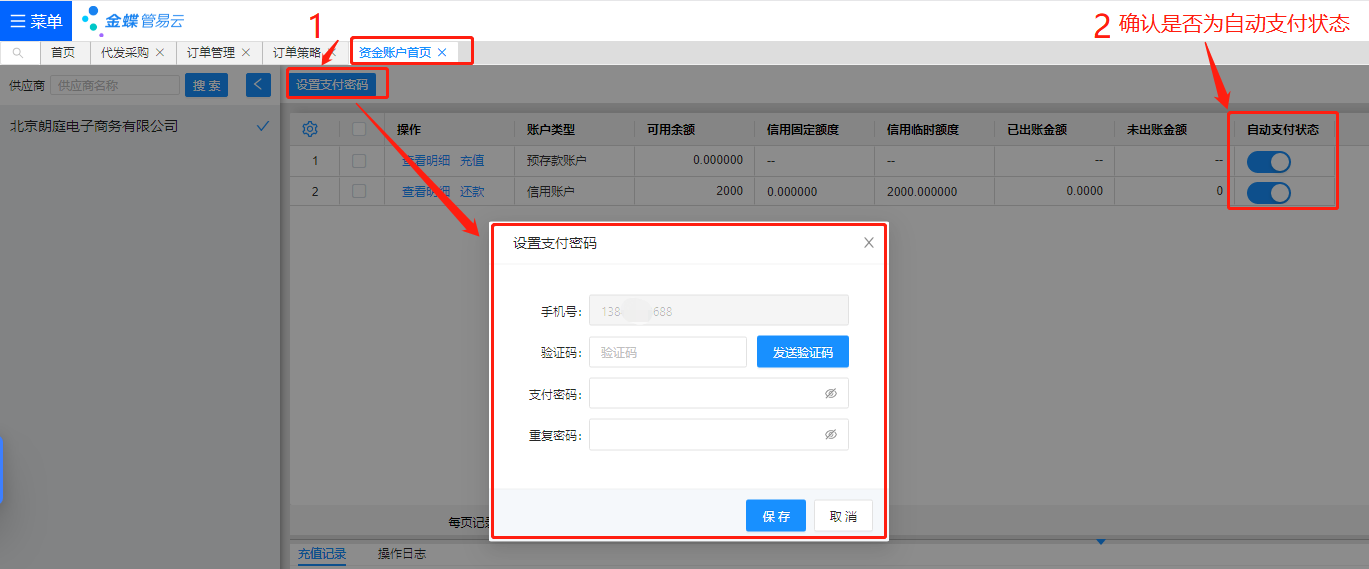Show repeat password via eye icon
Image resolution: width=1369 pixels, height=569 pixels.
pyautogui.click(x=830, y=435)
